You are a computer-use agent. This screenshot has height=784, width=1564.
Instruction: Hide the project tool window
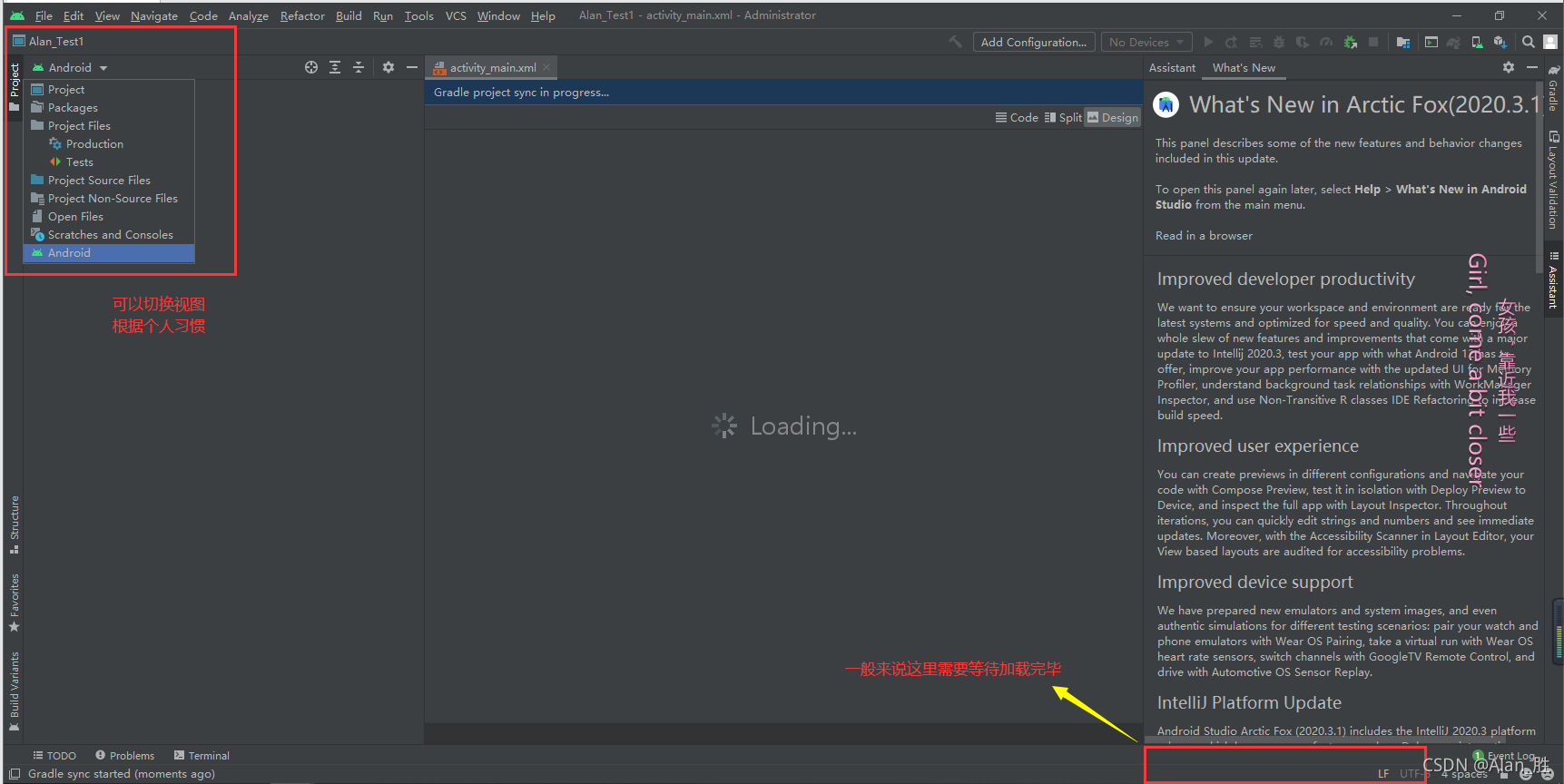click(412, 67)
